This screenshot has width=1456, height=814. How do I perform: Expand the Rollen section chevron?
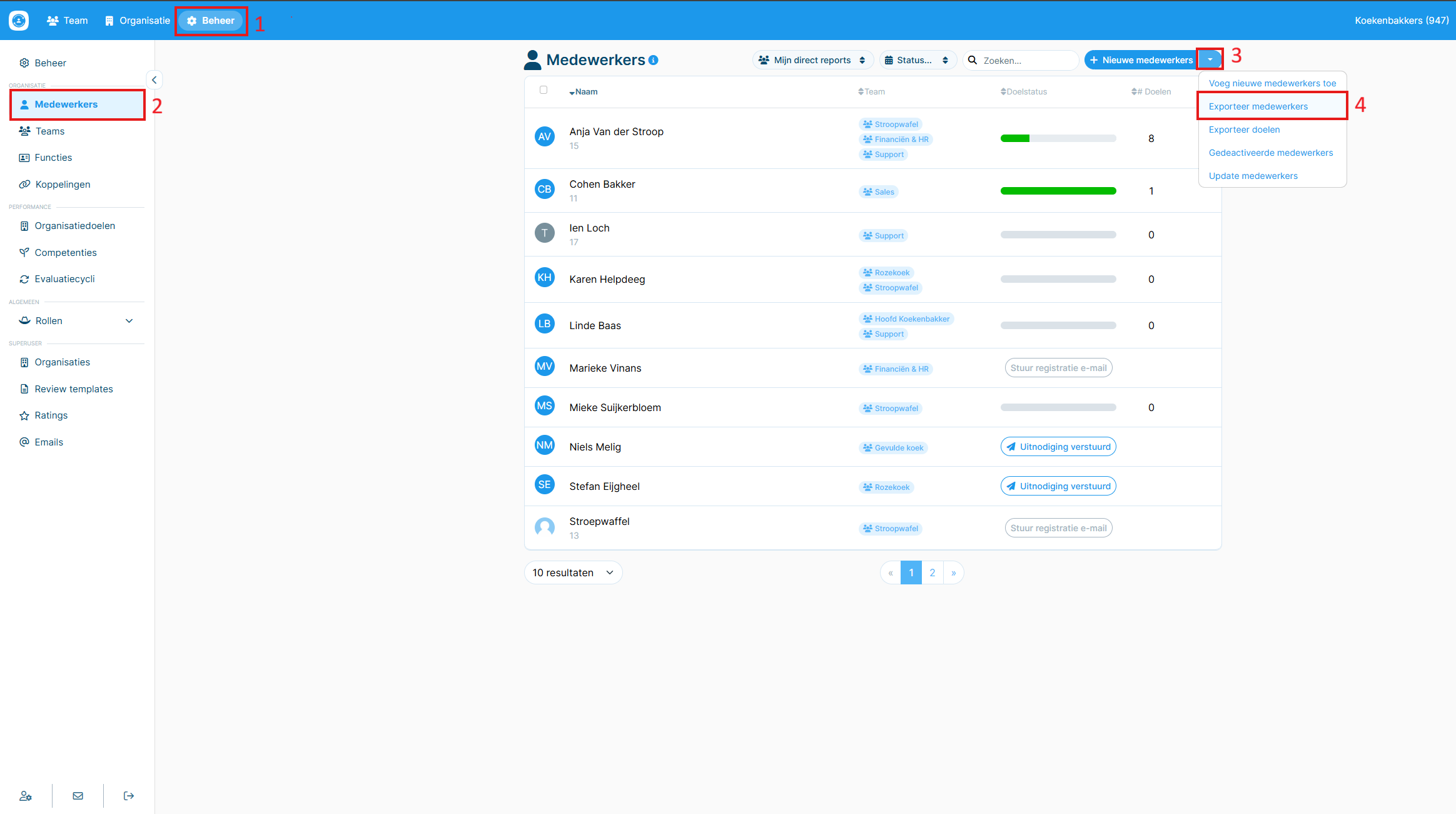[x=129, y=321]
